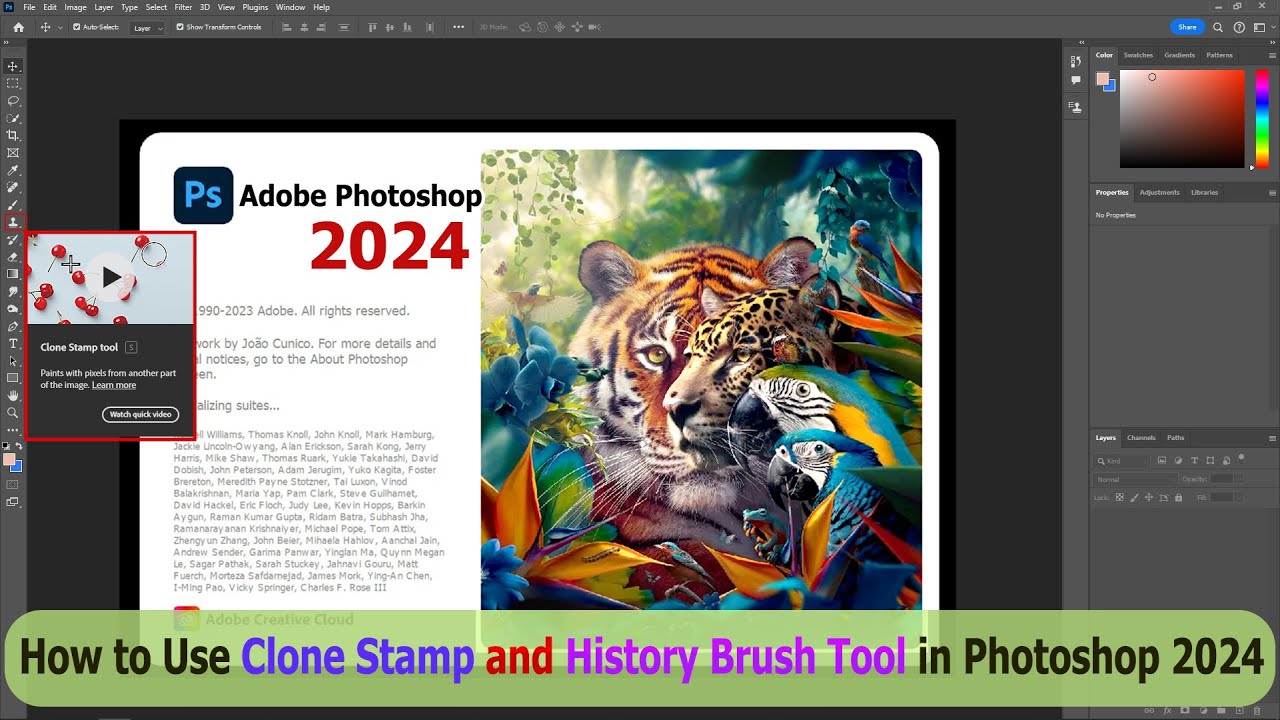Screen dimensions: 1280x720
Task: Open the Layers Kind filter dropdown
Action: click(1122, 461)
